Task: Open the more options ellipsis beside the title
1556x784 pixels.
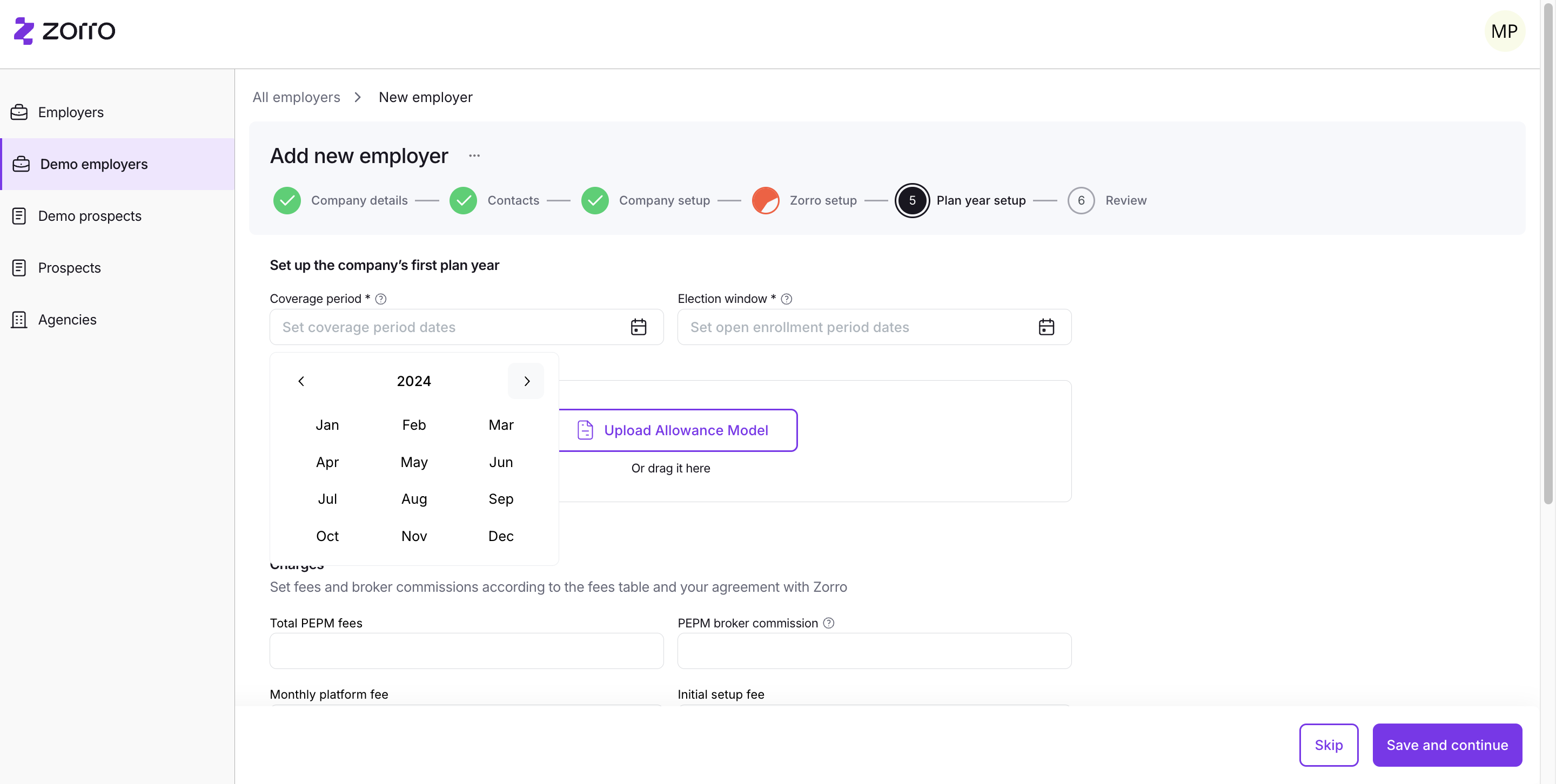Action: (x=474, y=156)
